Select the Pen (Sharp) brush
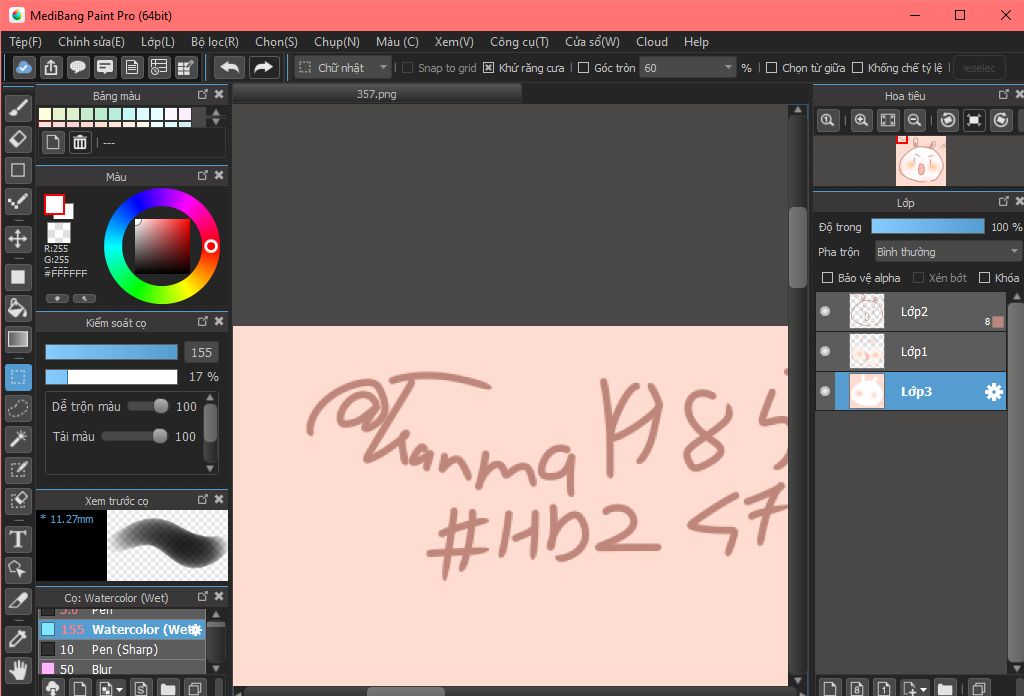The height and width of the screenshot is (696, 1024). 123,650
